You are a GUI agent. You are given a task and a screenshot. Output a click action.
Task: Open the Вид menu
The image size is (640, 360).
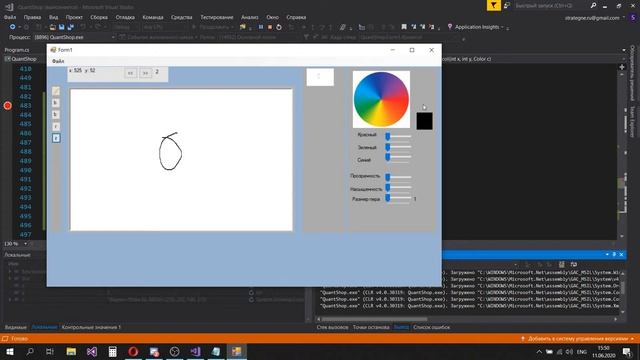point(53,17)
